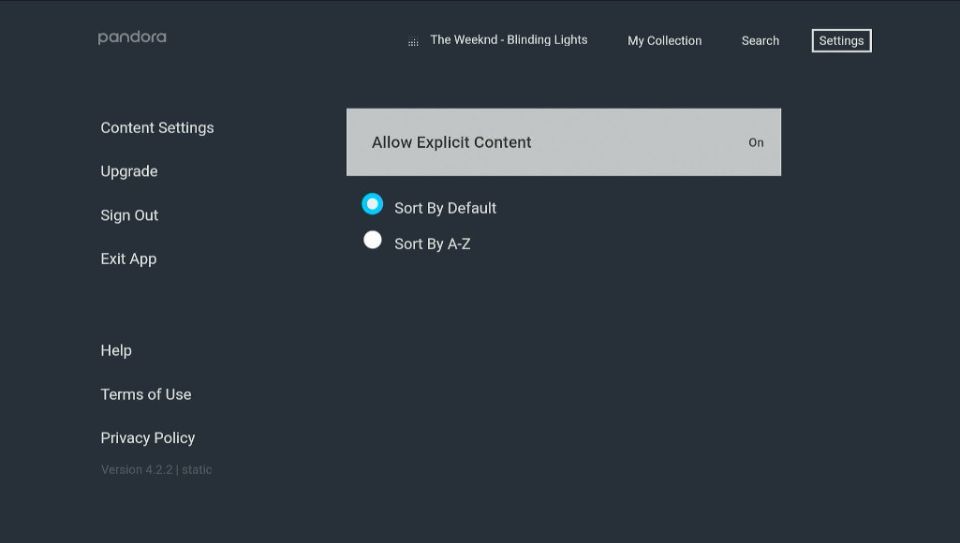Image resolution: width=960 pixels, height=543 pixels.
Task: Toggle Allow Explicit Content setting
Action: pyautogui.click(x=563, y=142)
